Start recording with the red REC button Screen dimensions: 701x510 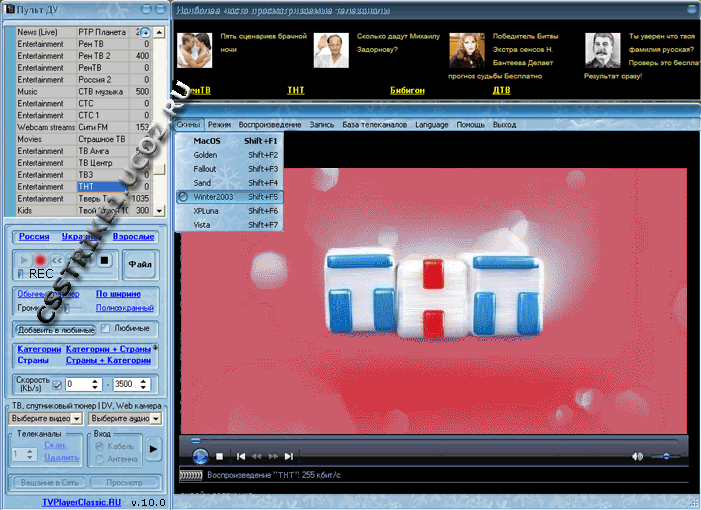(x=41, y=260)
